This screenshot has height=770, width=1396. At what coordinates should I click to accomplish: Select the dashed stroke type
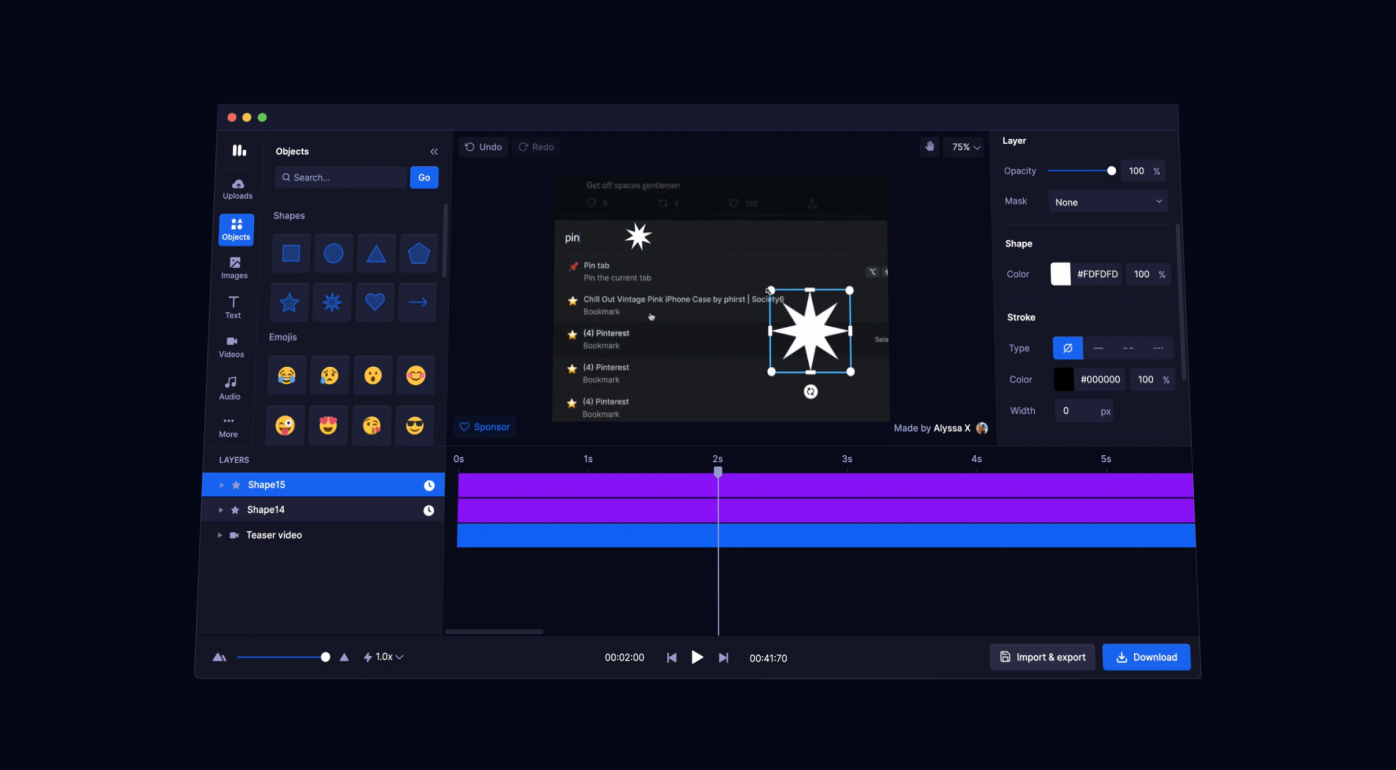(x=1128, y=348)
